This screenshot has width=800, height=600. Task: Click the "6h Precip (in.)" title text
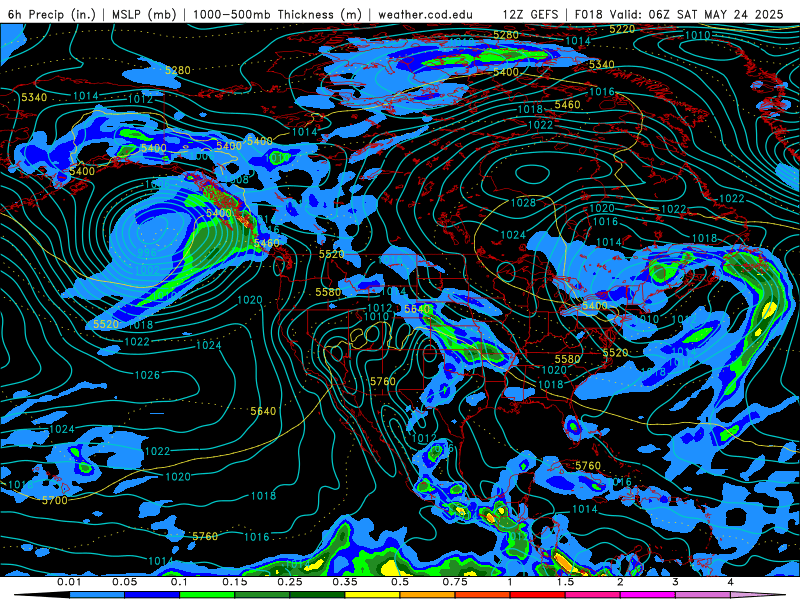point(51,14)
